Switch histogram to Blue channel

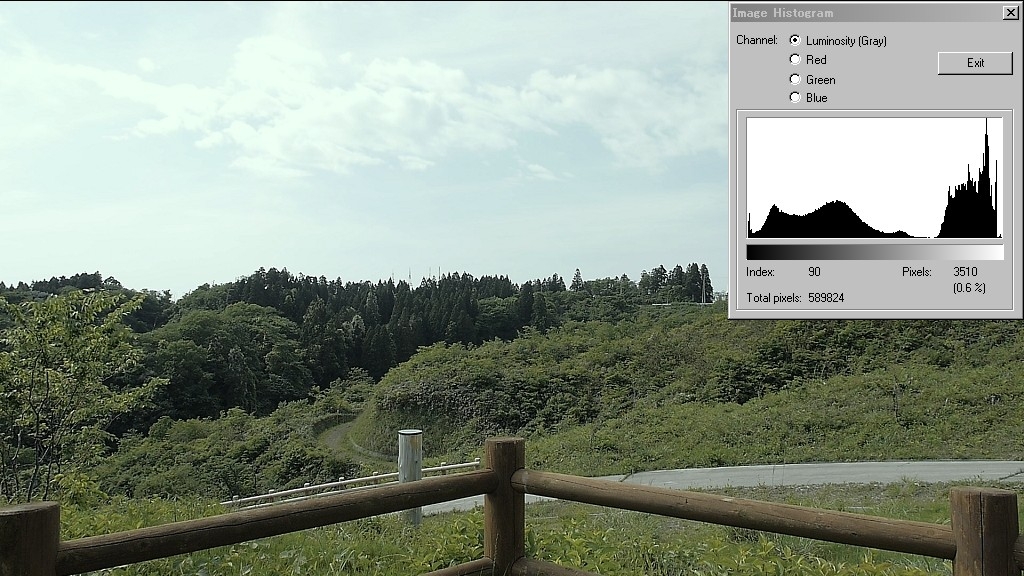click(x=795, y=97)
